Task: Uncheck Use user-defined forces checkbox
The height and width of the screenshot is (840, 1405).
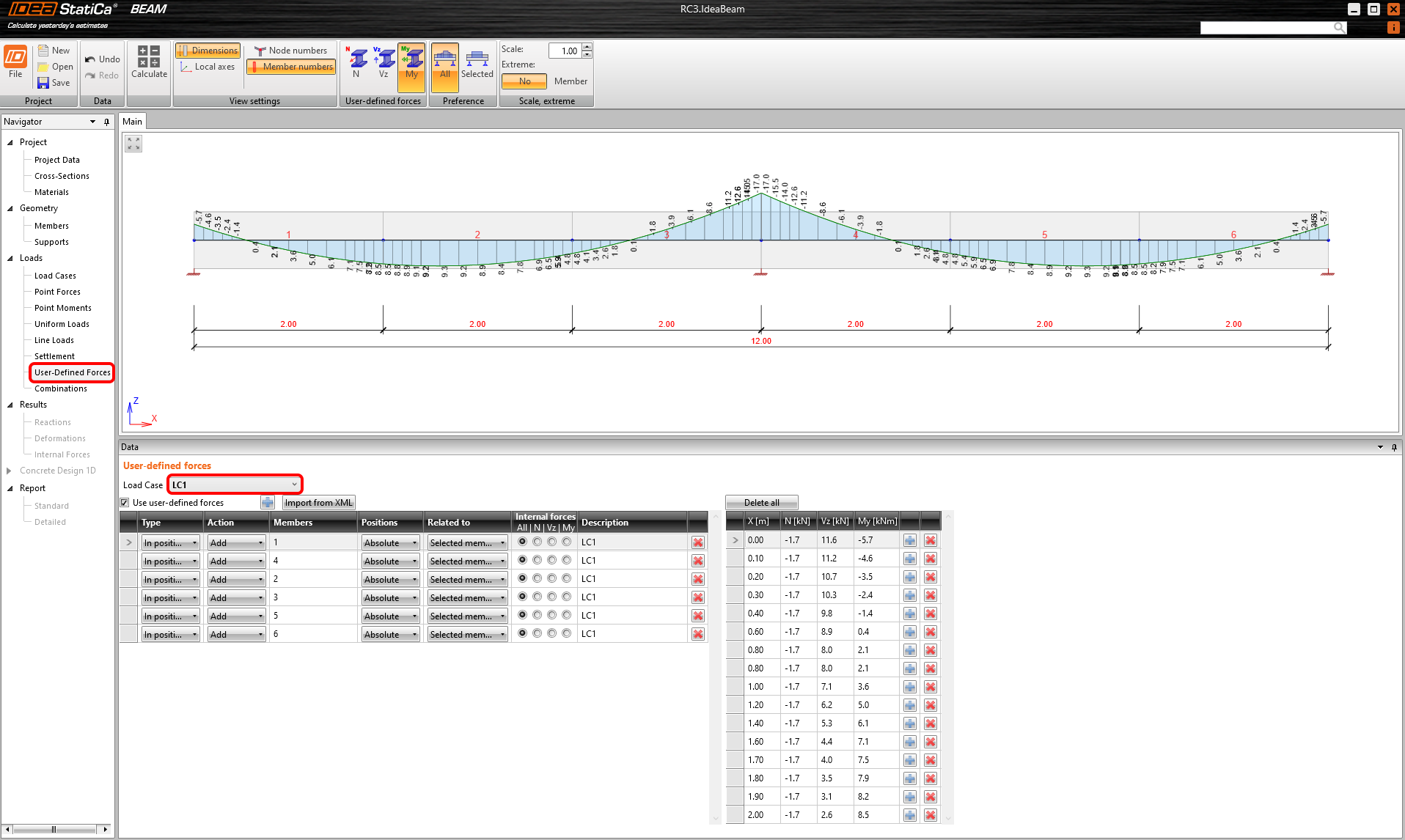Action: coord(125,503)
